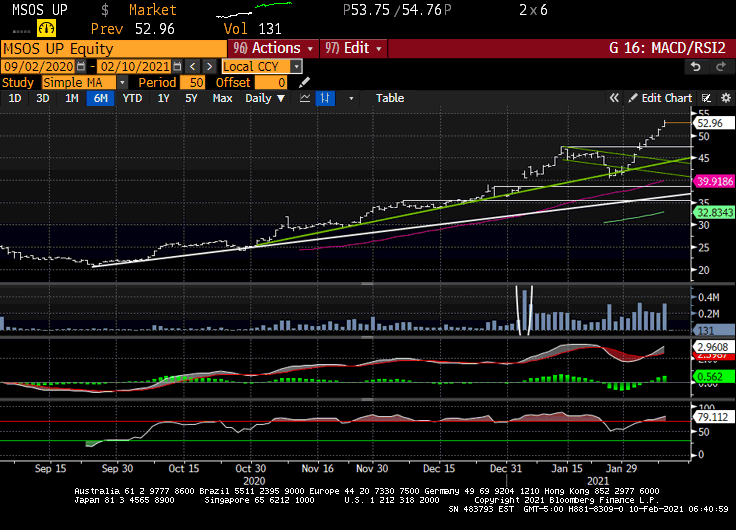The width and height of the screenshot is (736, 530).
Task: Open the Daily periodicity dropdown
Action: coord(265,98)
